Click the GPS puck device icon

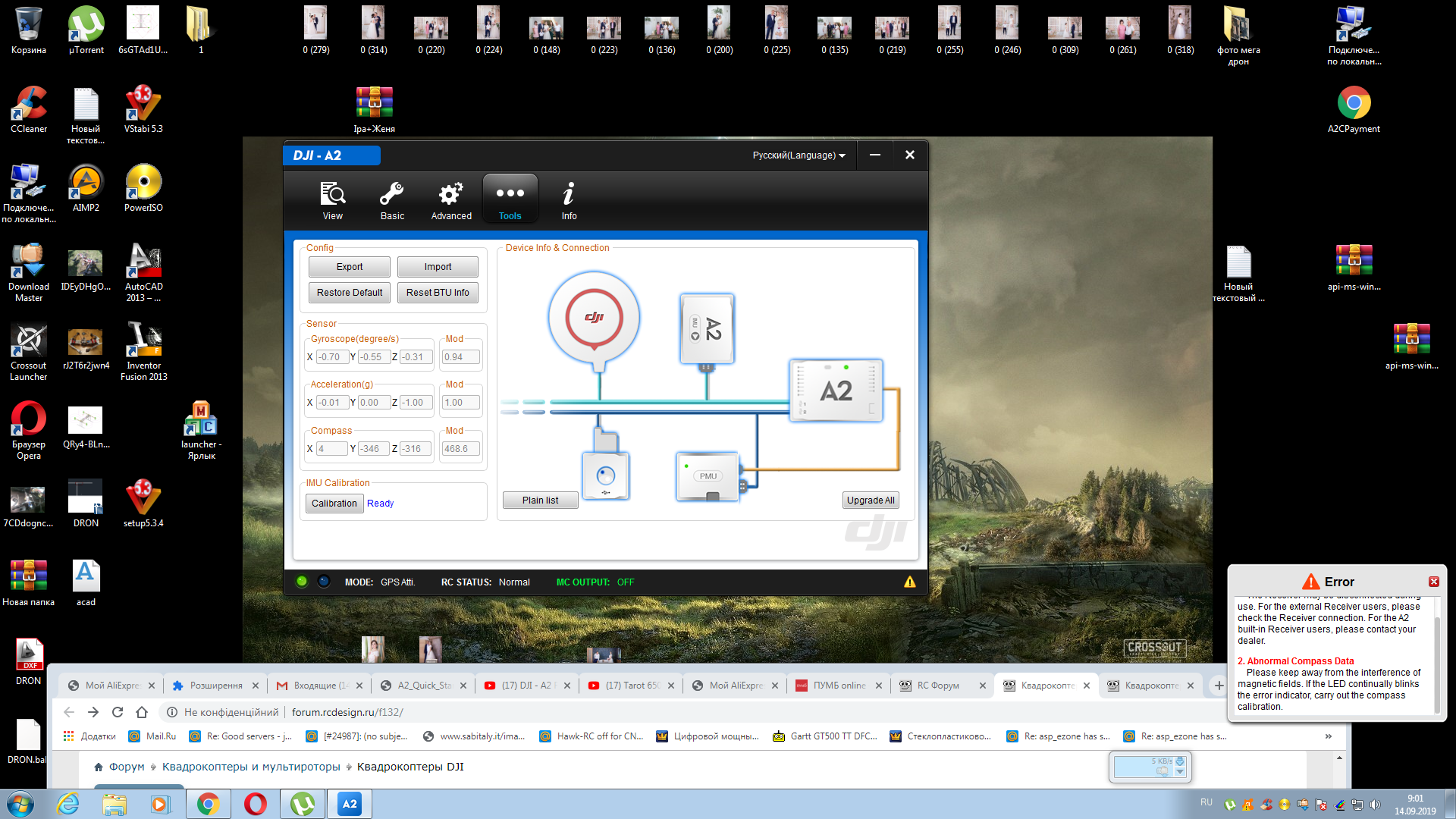[x=594, y=318]
